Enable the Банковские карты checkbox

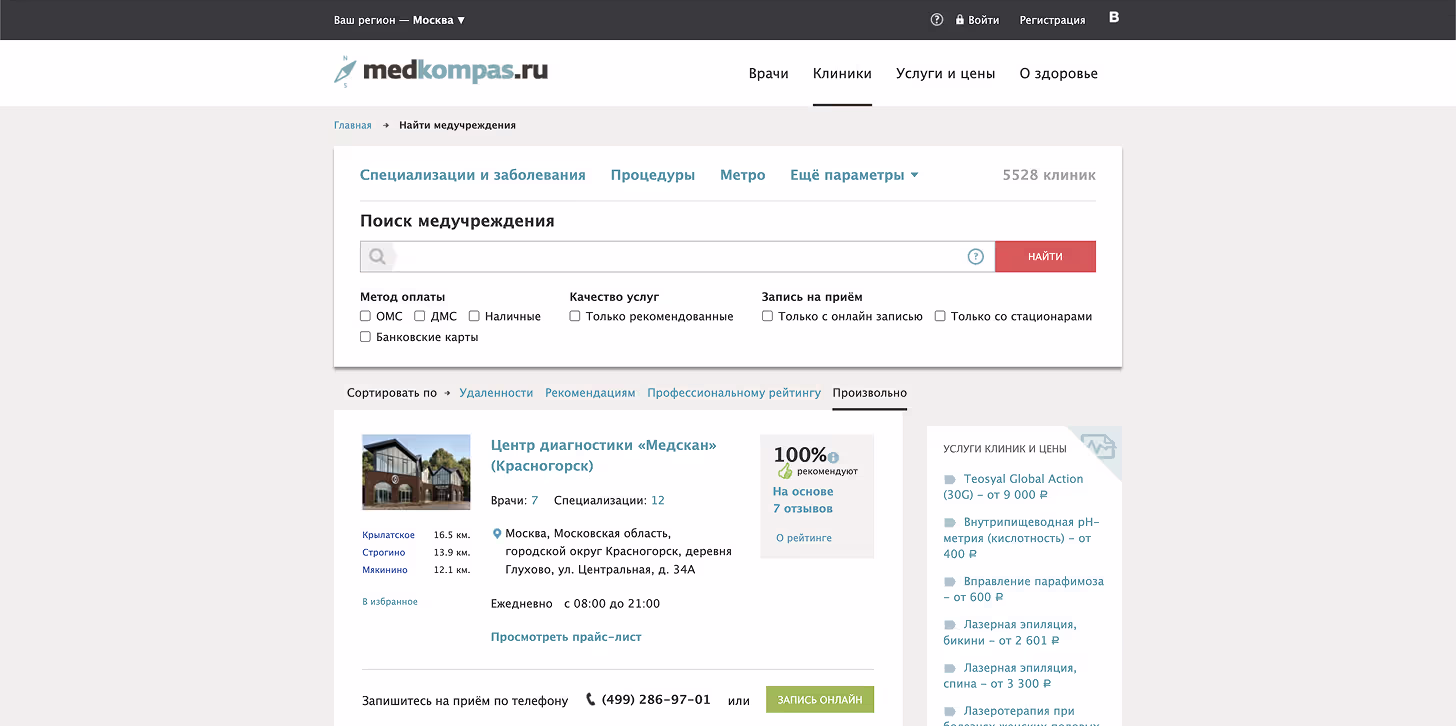[365, 337]
